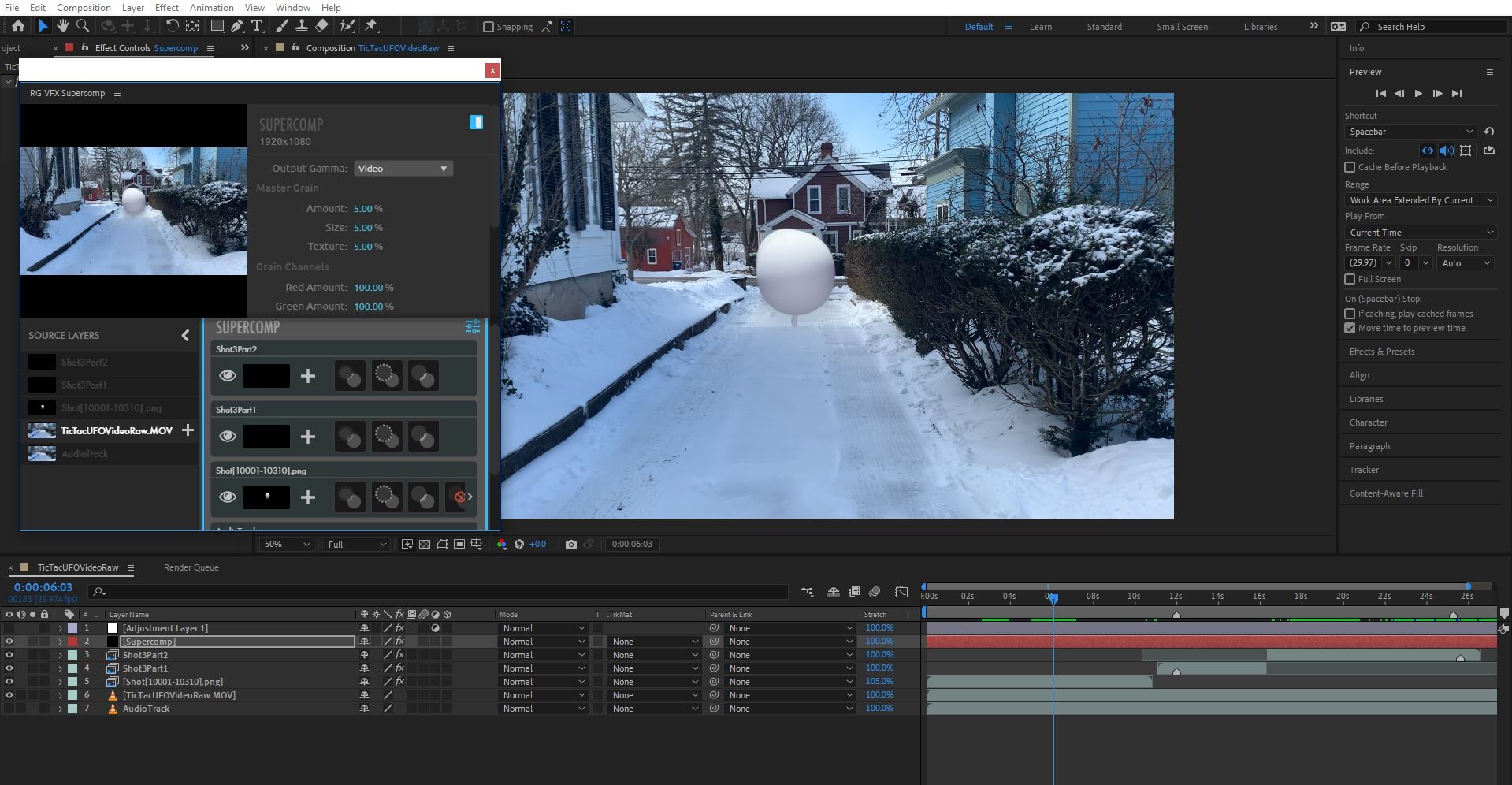Expand the Adjustment Layer 1 properties
The height and width of the screenshot is (785, 1512).
pyautogui.click(x=60, y=628)
